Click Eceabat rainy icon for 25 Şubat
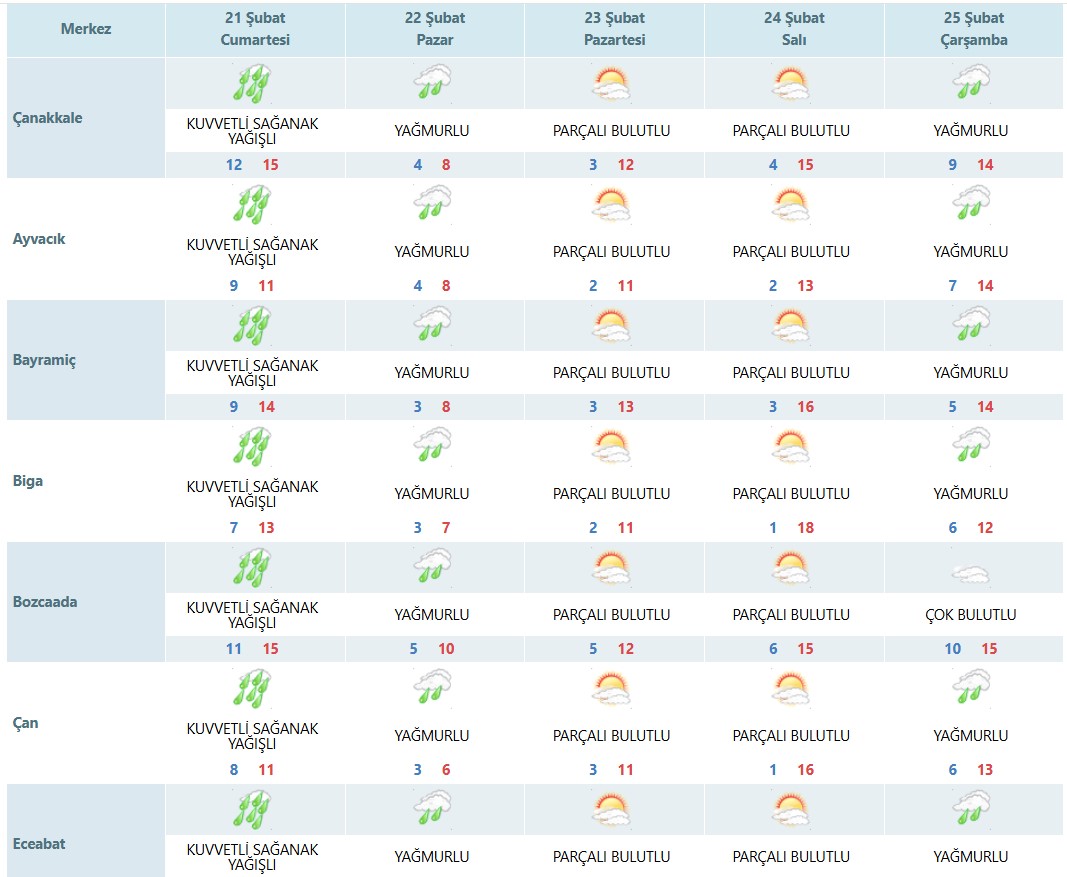 click(x=970, y=810)
